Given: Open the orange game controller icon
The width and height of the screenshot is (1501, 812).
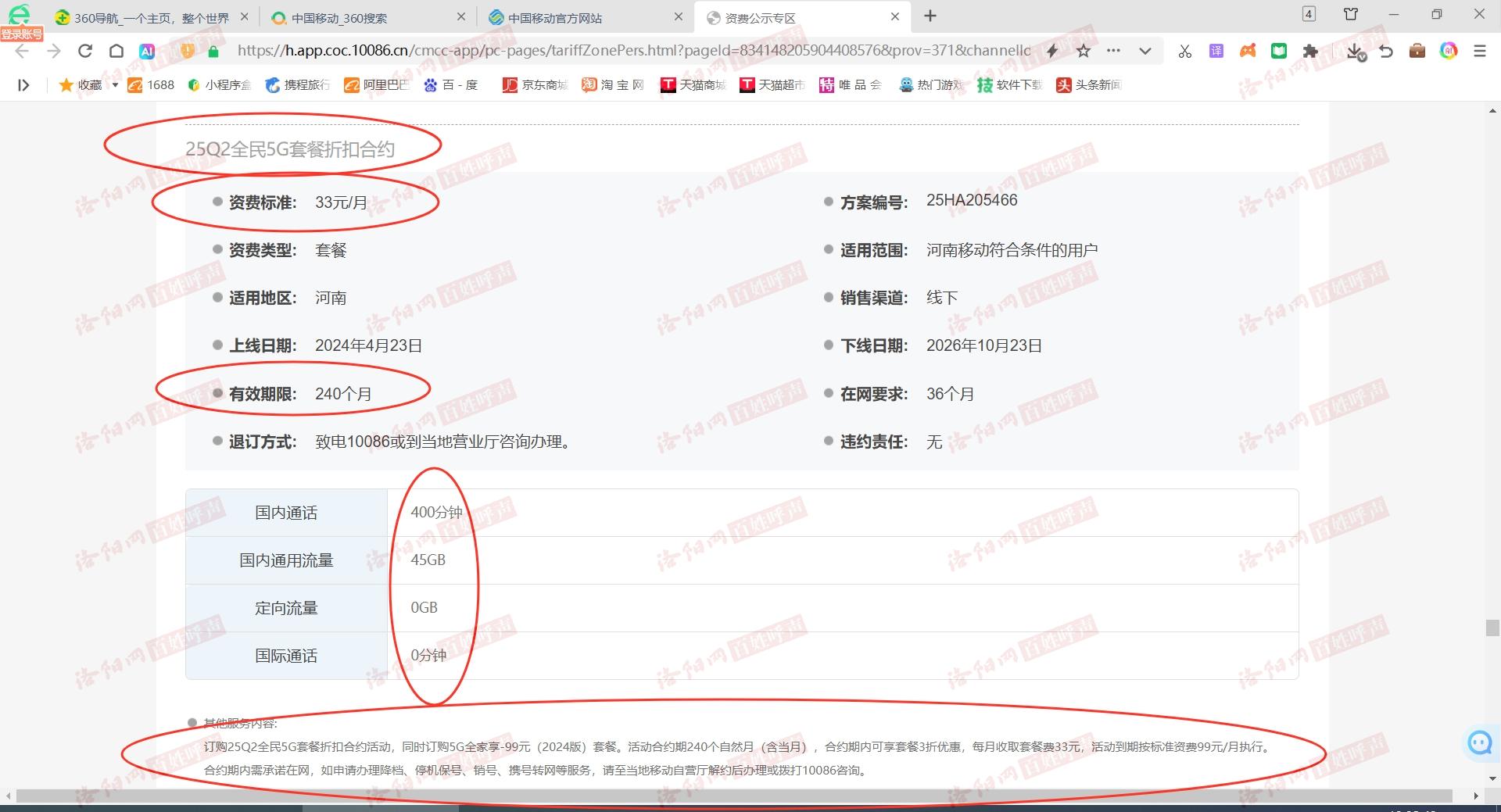Looking at the screenshot, I should point(1248,51).
